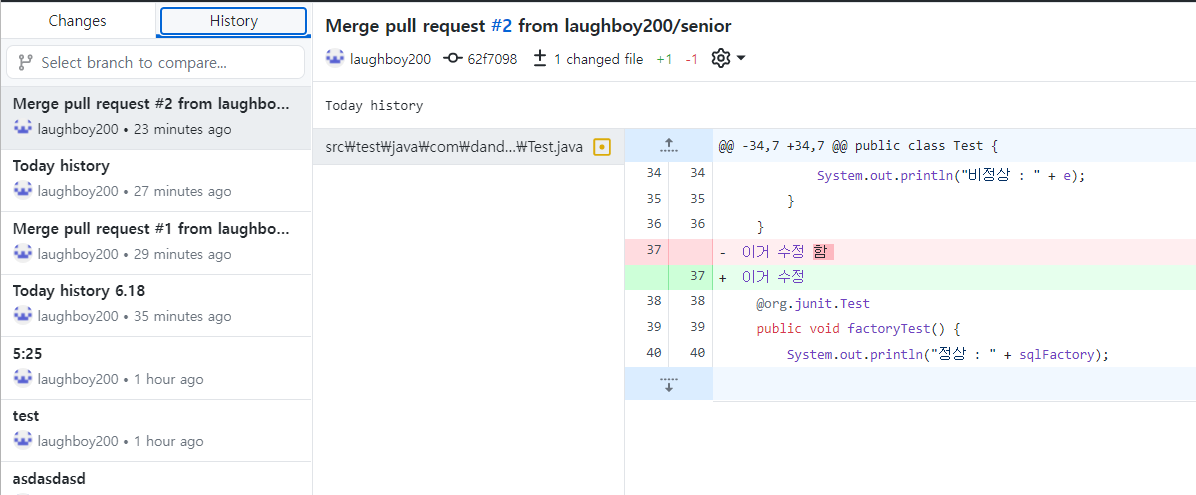Viewport: 1196px width, 495px height.
Task: Expand the diff upward above line 34
Action: 669,146
